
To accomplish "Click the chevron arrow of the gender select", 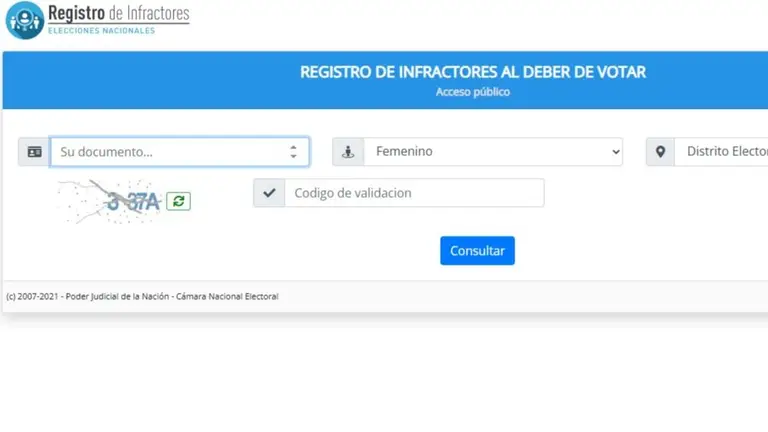I will tap(614, 152).
